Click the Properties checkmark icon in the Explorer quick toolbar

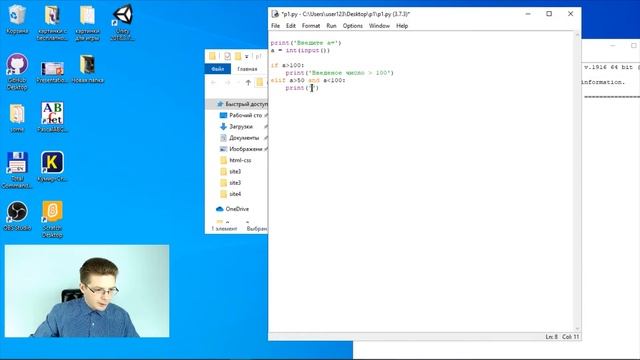[227, 56]
